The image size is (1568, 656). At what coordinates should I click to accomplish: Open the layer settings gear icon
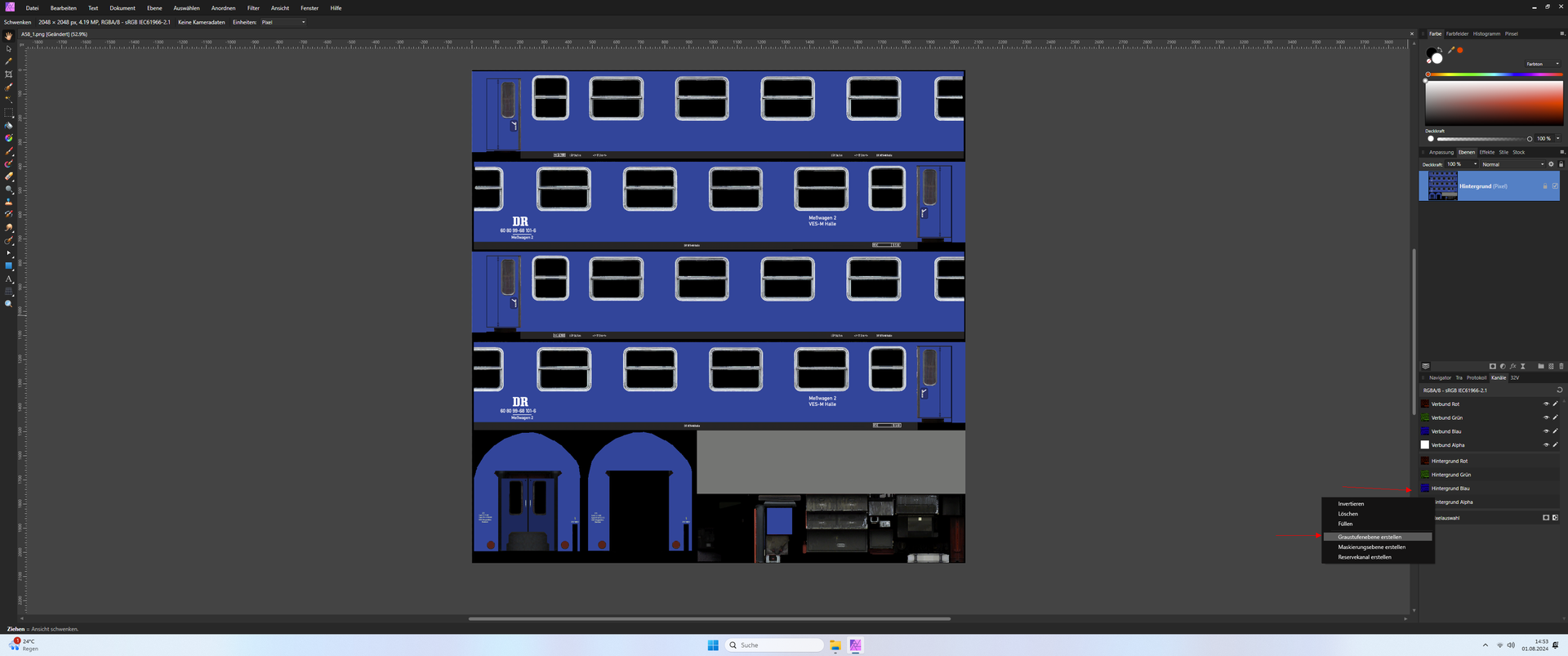click(x=1551, y=164)
